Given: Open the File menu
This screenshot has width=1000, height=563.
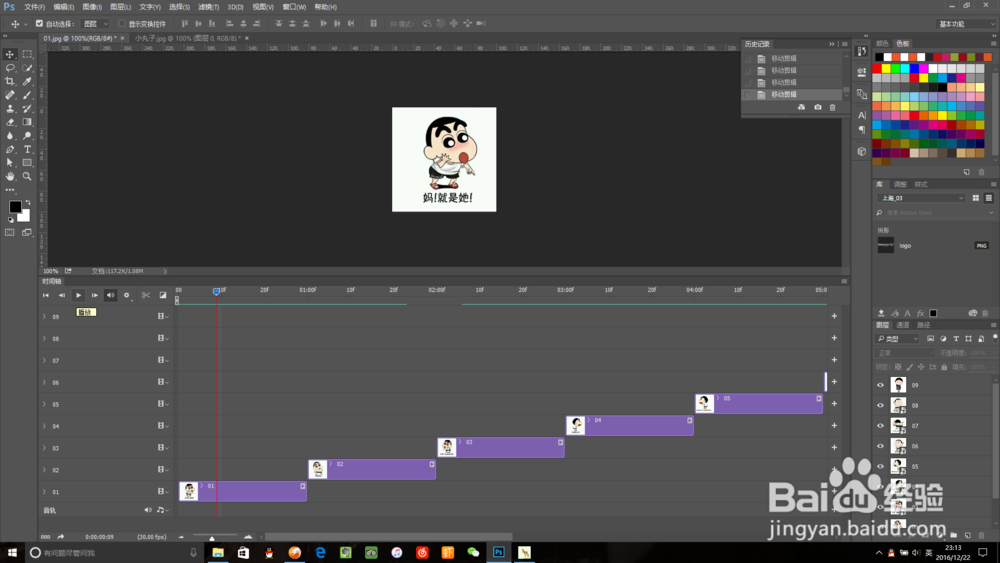Looking at the screenshot, I should 34,7.
